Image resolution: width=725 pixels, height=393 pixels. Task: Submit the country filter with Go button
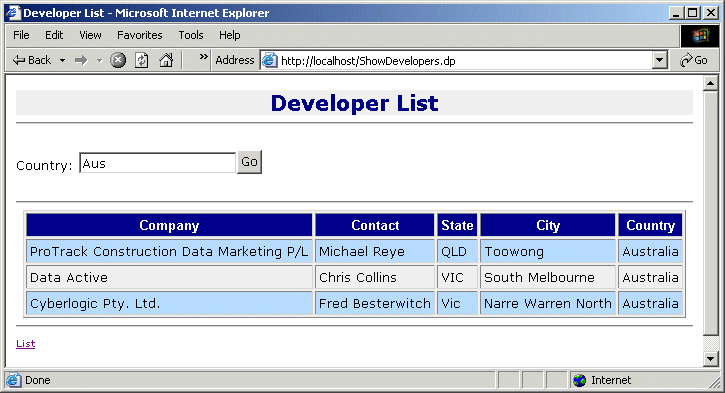point(249,162)
